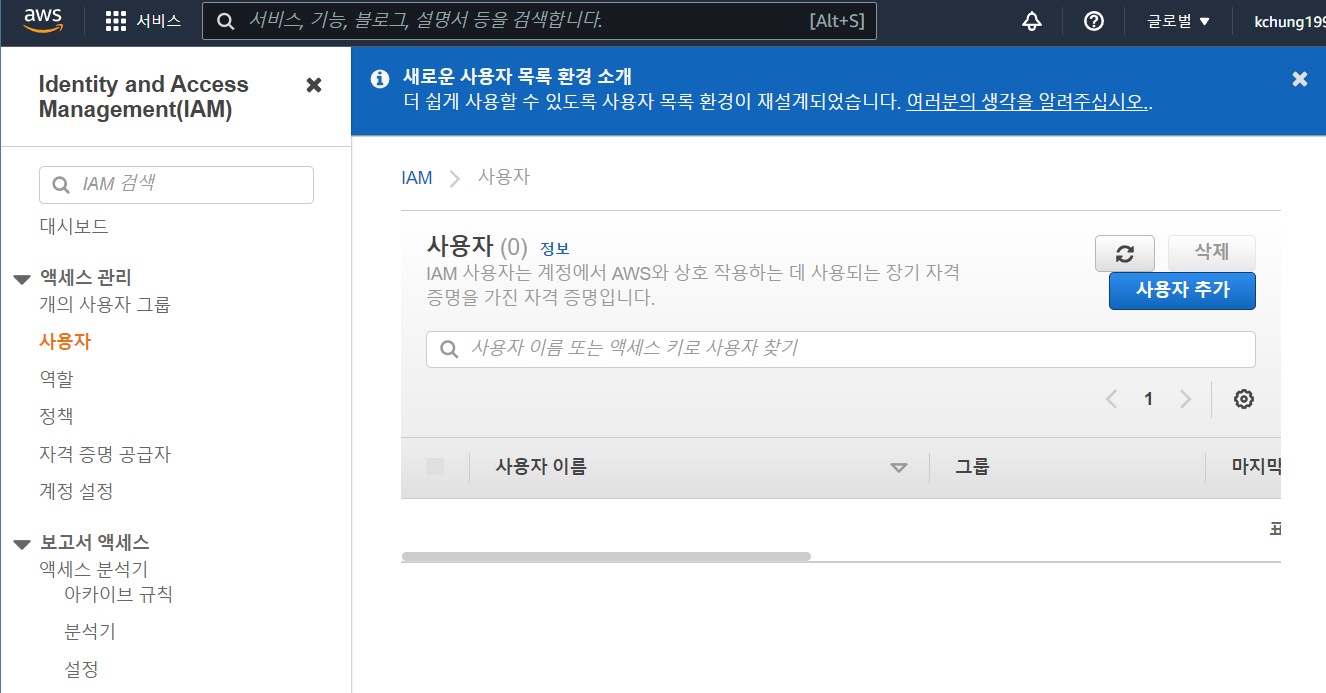Image resolution: width=1326 pixels, height=693 pixels.
Task: Open 정책 in sidebar
Action: (x=56, y=416)
